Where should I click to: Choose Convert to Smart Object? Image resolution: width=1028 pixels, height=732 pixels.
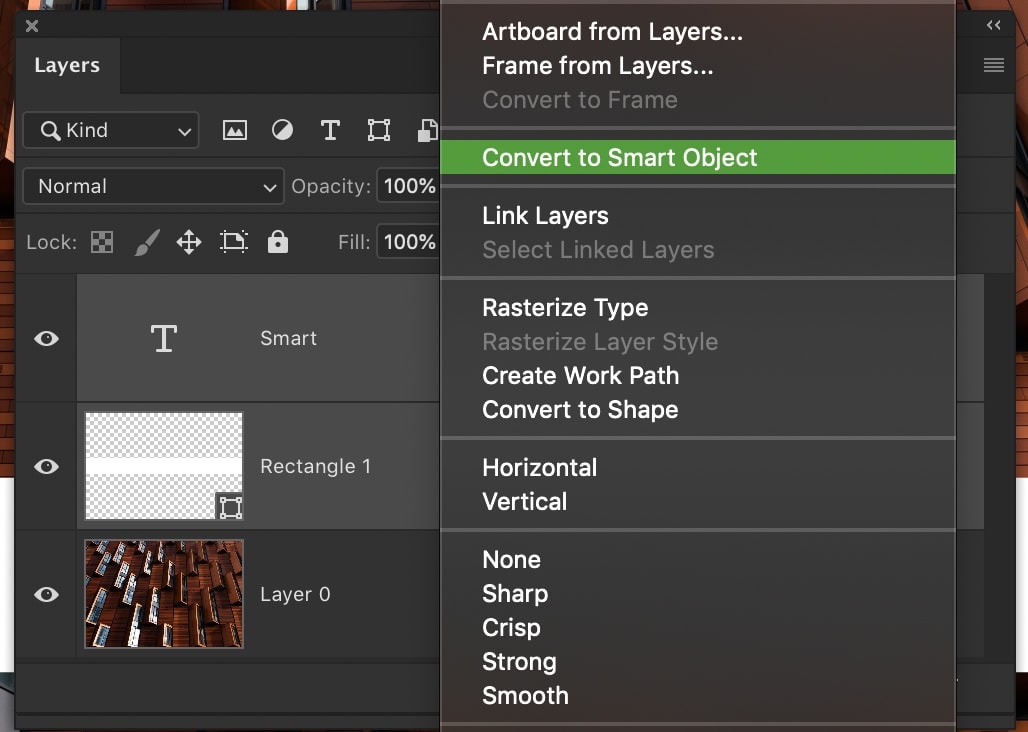click(620, 157)
